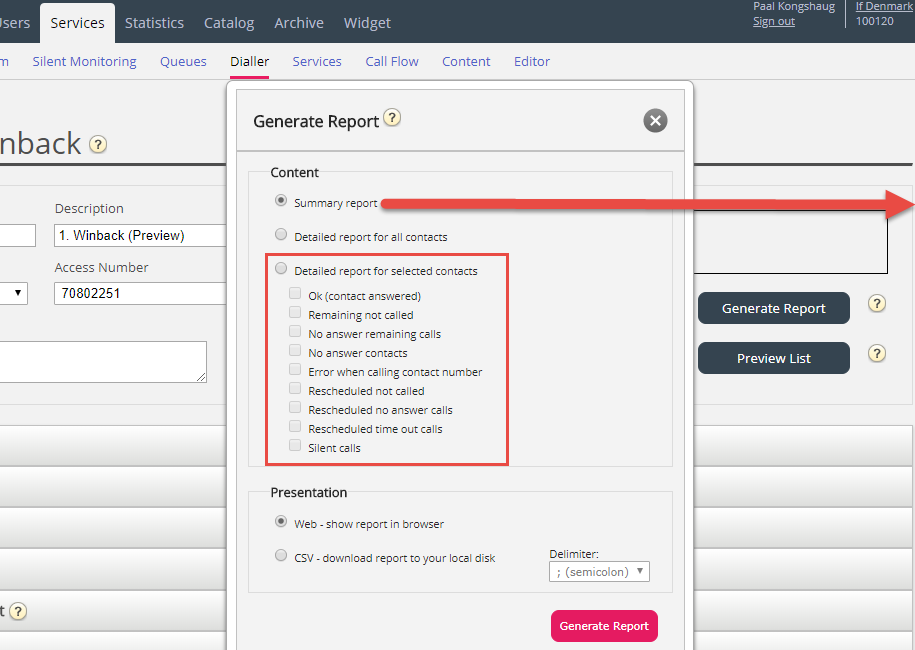Click the Sign out link
915x650 pixels.
(773, 21)
